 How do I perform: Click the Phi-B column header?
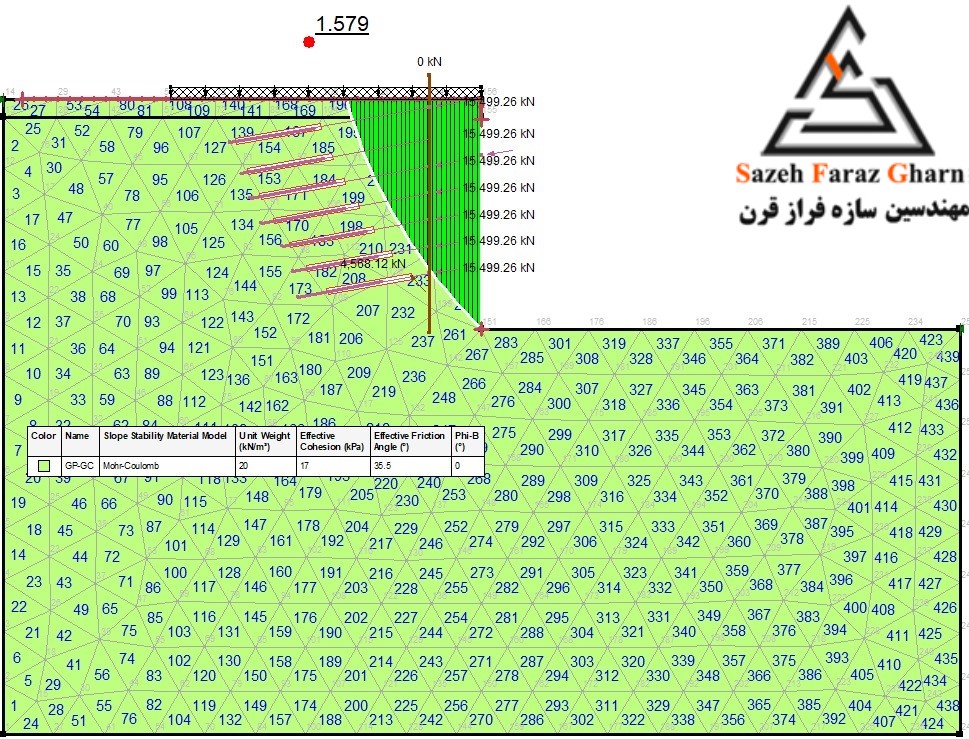click(x=467, y=441)
